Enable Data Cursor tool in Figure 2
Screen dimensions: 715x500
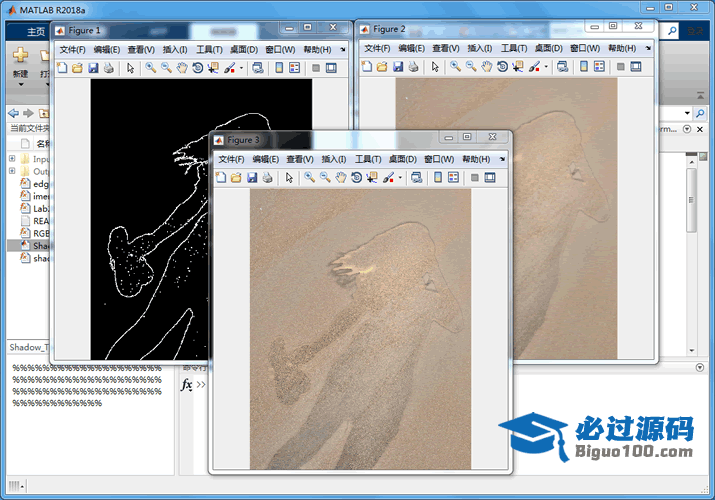pyautogui.click(x=518, y=67)
